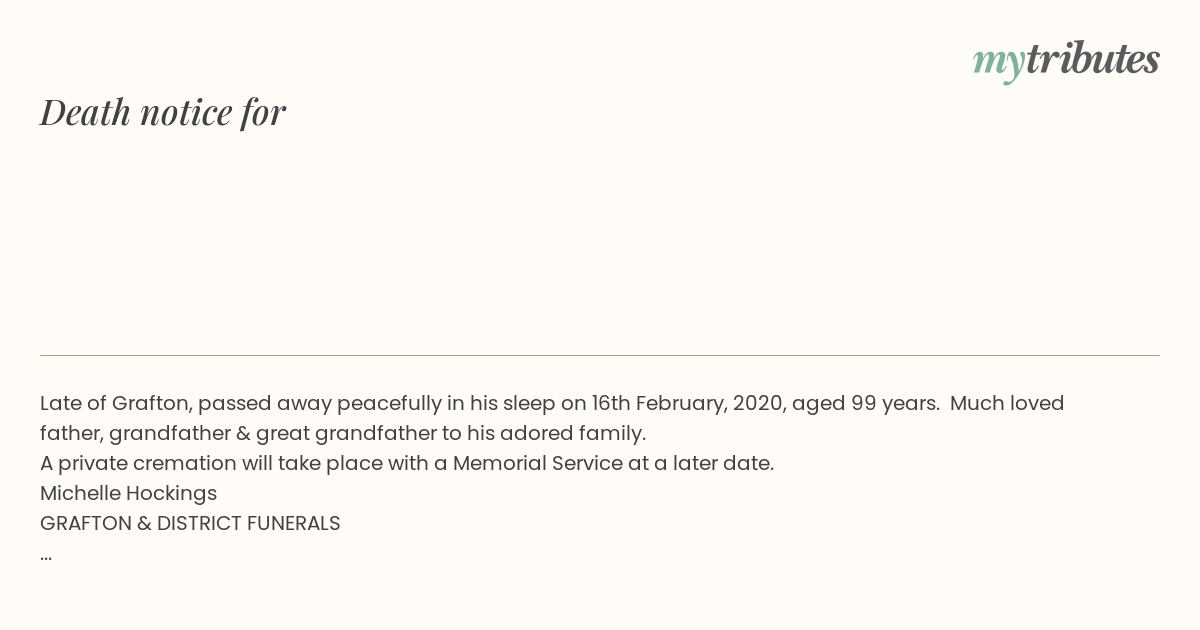1200x630 pixels.
Task: Expand the trailing ellipsis for more text
Action: coord(46,556)
